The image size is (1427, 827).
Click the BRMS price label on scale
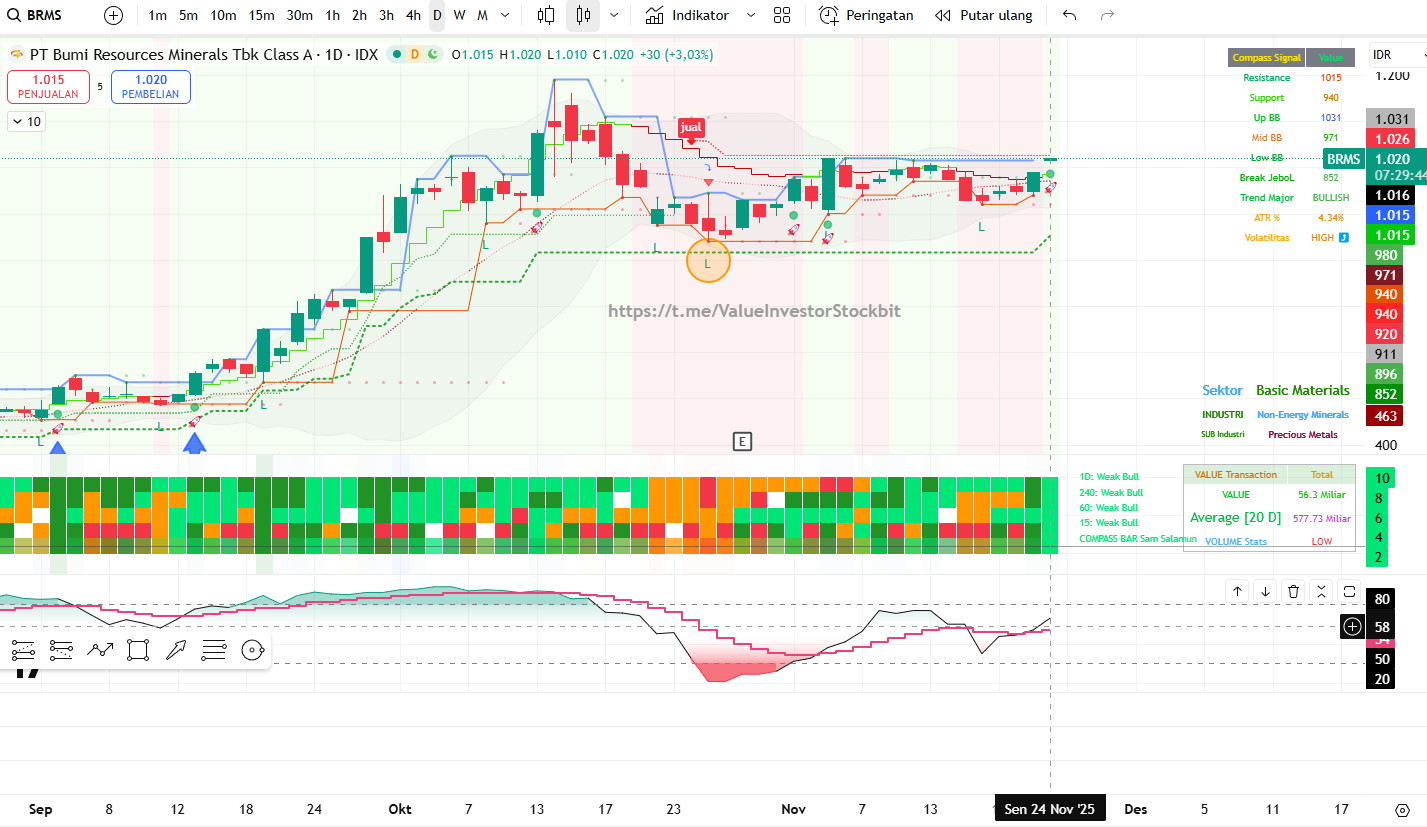coord(1345,159)
